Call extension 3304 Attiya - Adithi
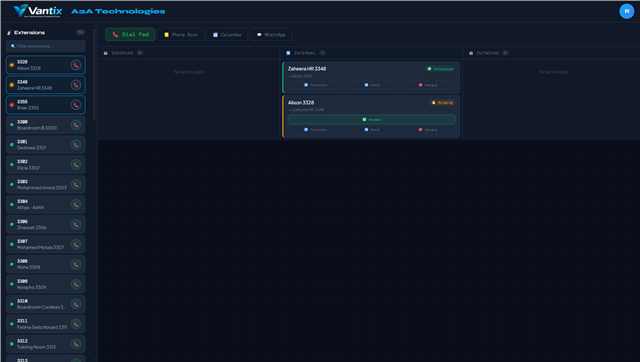640x362 pixels. (x=76, y=204)
